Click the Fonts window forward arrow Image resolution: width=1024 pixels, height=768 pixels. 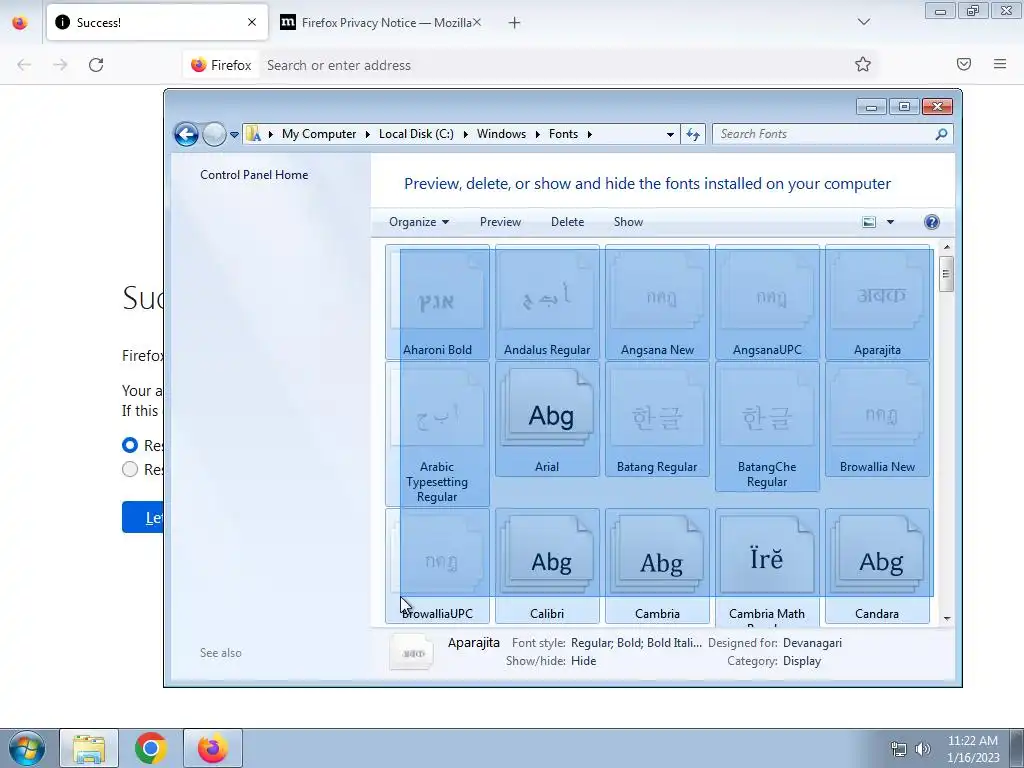pos(214,135)
